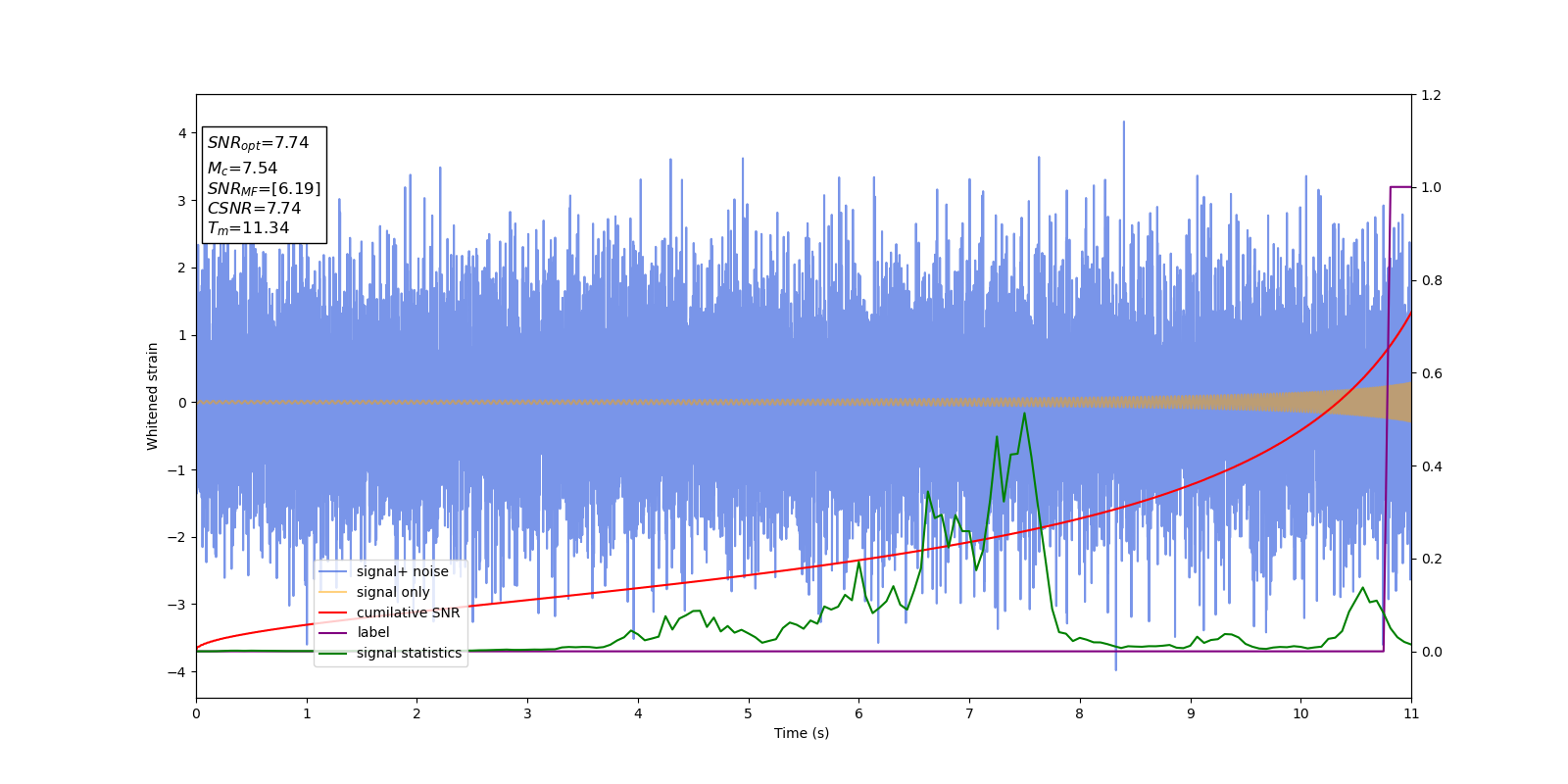Click the blue line swatch for signal+ noise

[333, 571]
